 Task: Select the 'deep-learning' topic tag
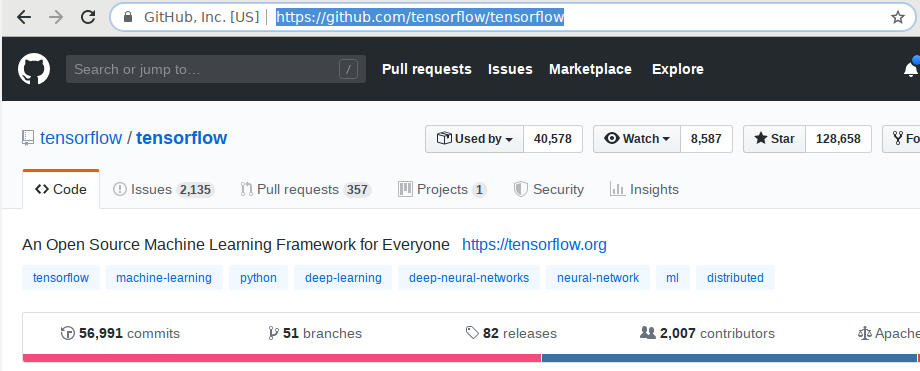click(343, 278)
